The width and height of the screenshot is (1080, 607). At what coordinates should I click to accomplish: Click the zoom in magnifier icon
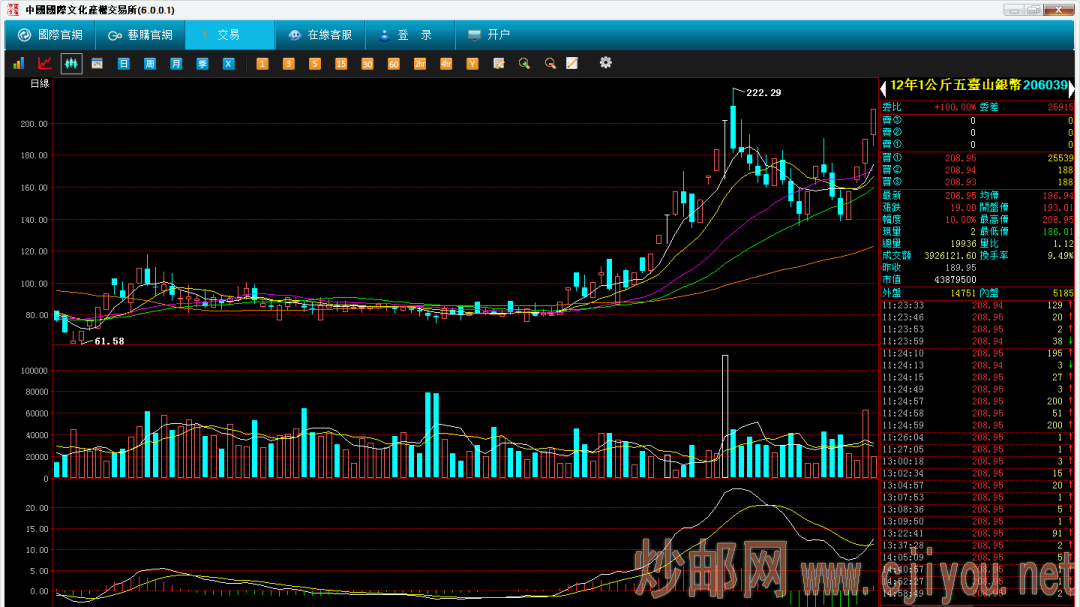point(524,63)
